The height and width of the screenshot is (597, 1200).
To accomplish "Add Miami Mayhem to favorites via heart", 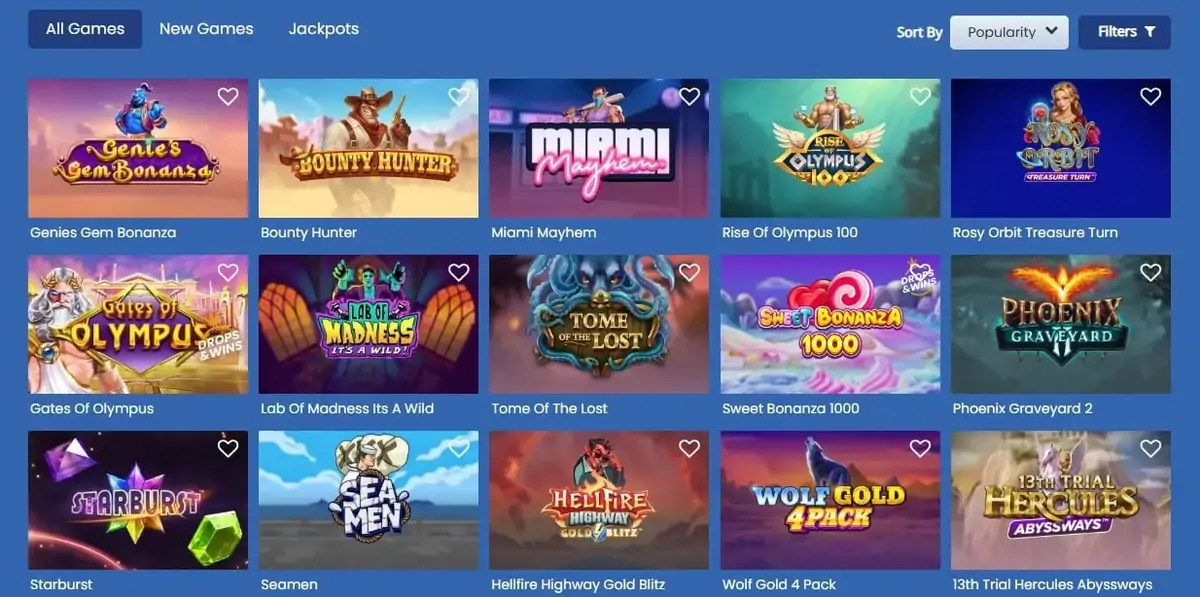I will [x=689, y=96].
